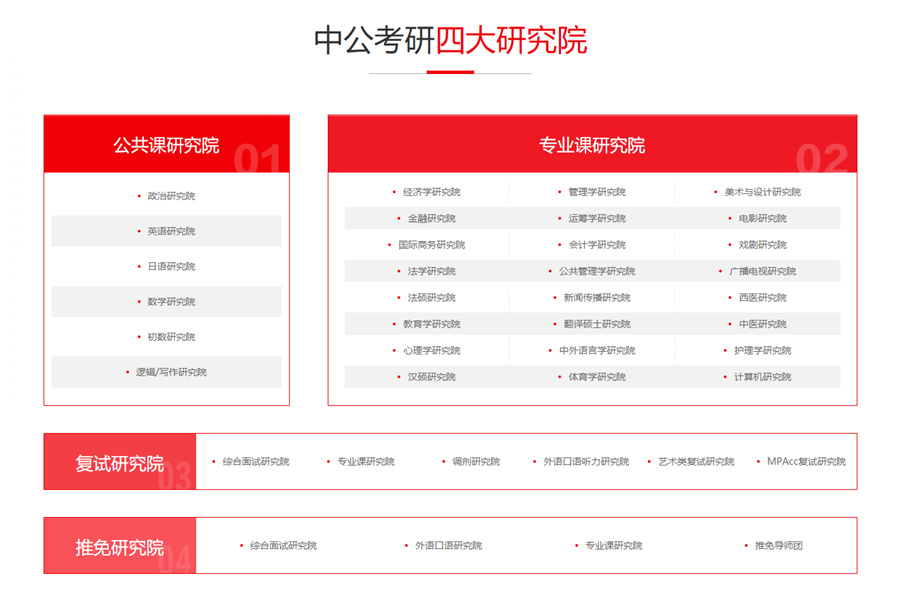Select 英语研究院 in the public courses list
Screen dimensions: 900x590
point(170,231)
